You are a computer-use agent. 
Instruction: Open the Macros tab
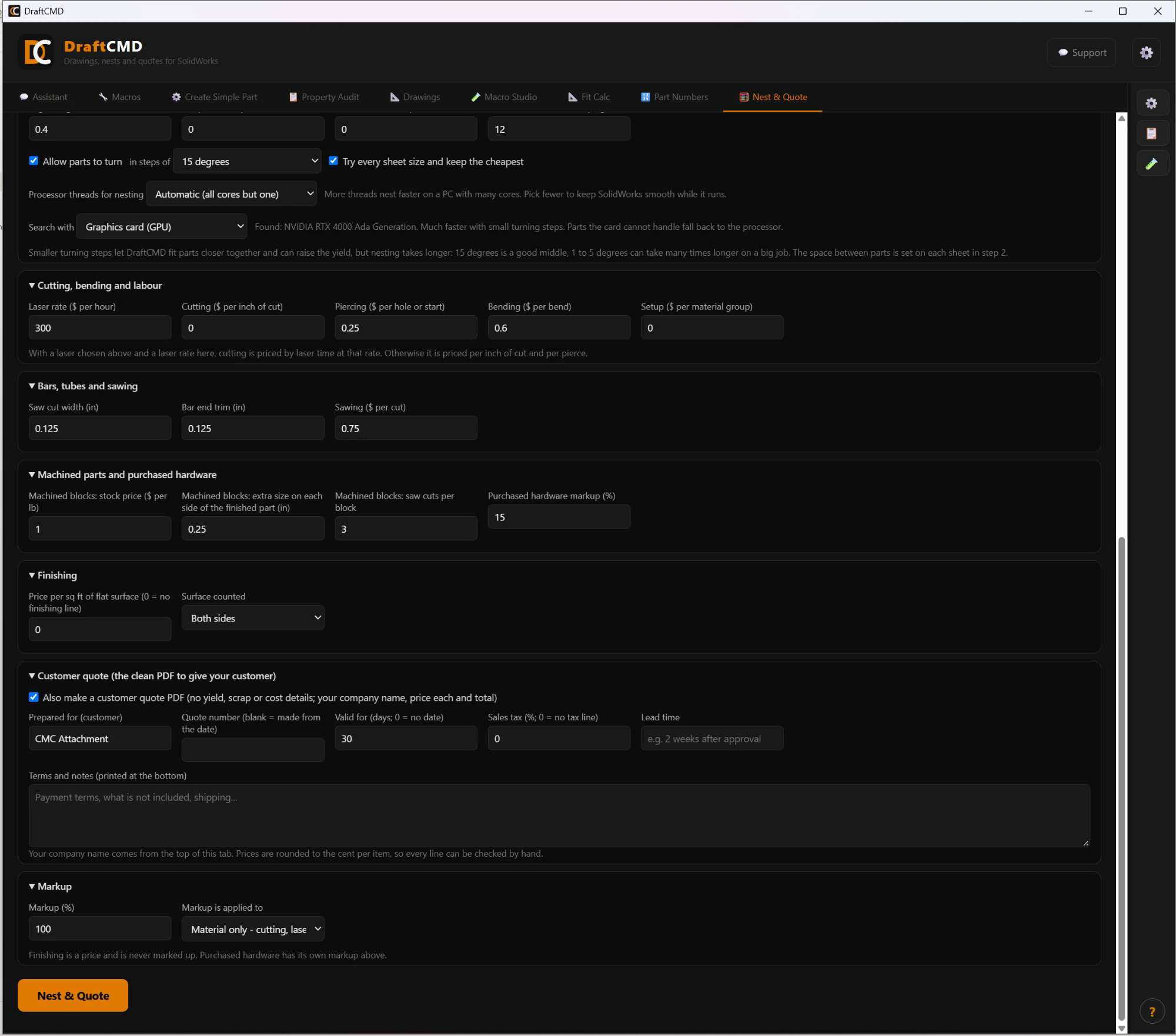click(x=120, y=97)
